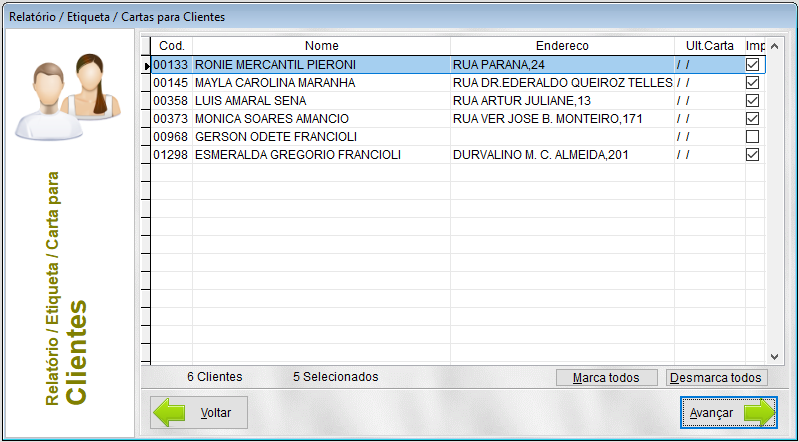Click the address RUA ARTUR JULIANE,13
Viewport: 799px width, 442px height.
click(522, 100)
